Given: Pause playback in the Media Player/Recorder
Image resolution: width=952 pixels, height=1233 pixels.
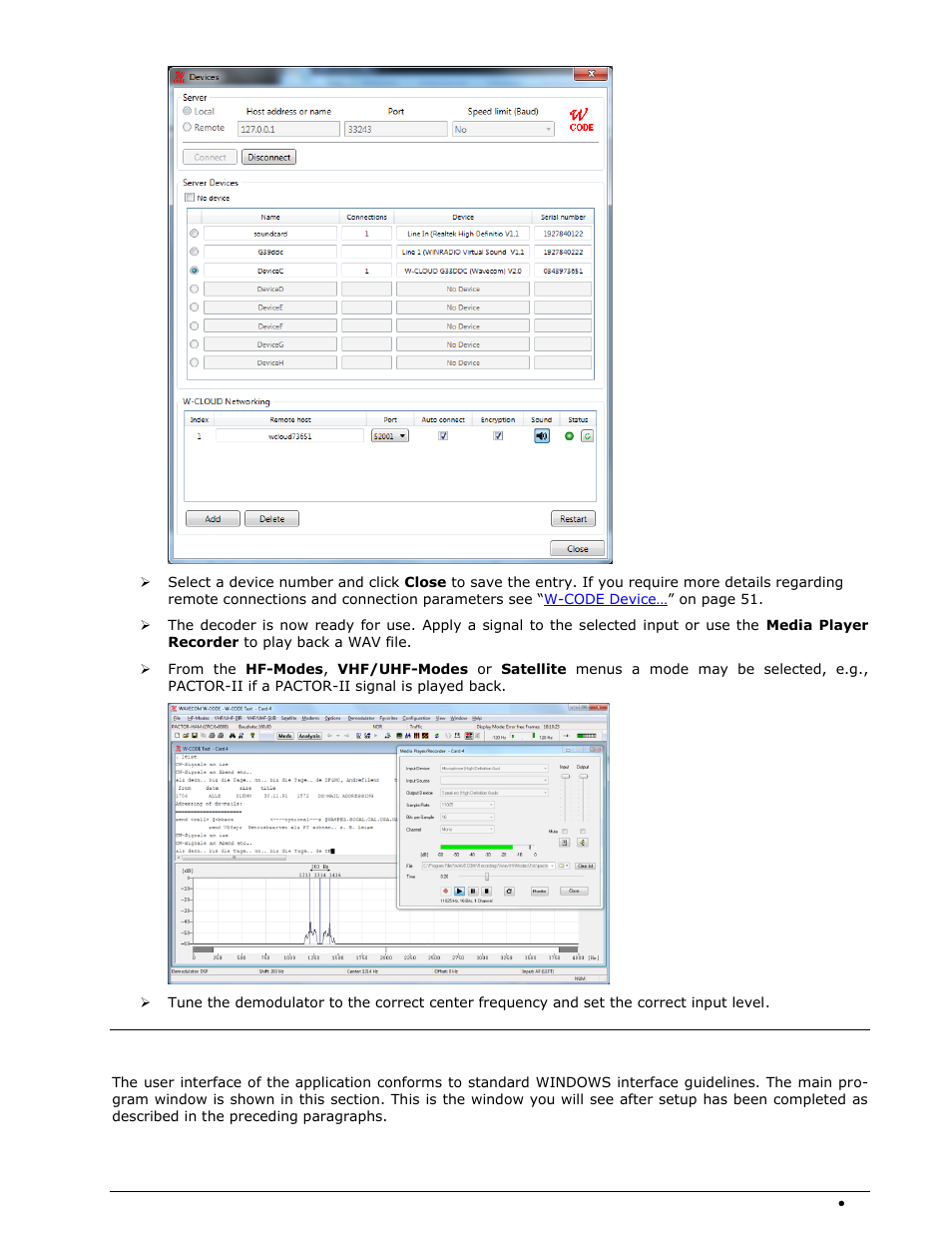Looking at the screenshot, I should coord(473,891).
